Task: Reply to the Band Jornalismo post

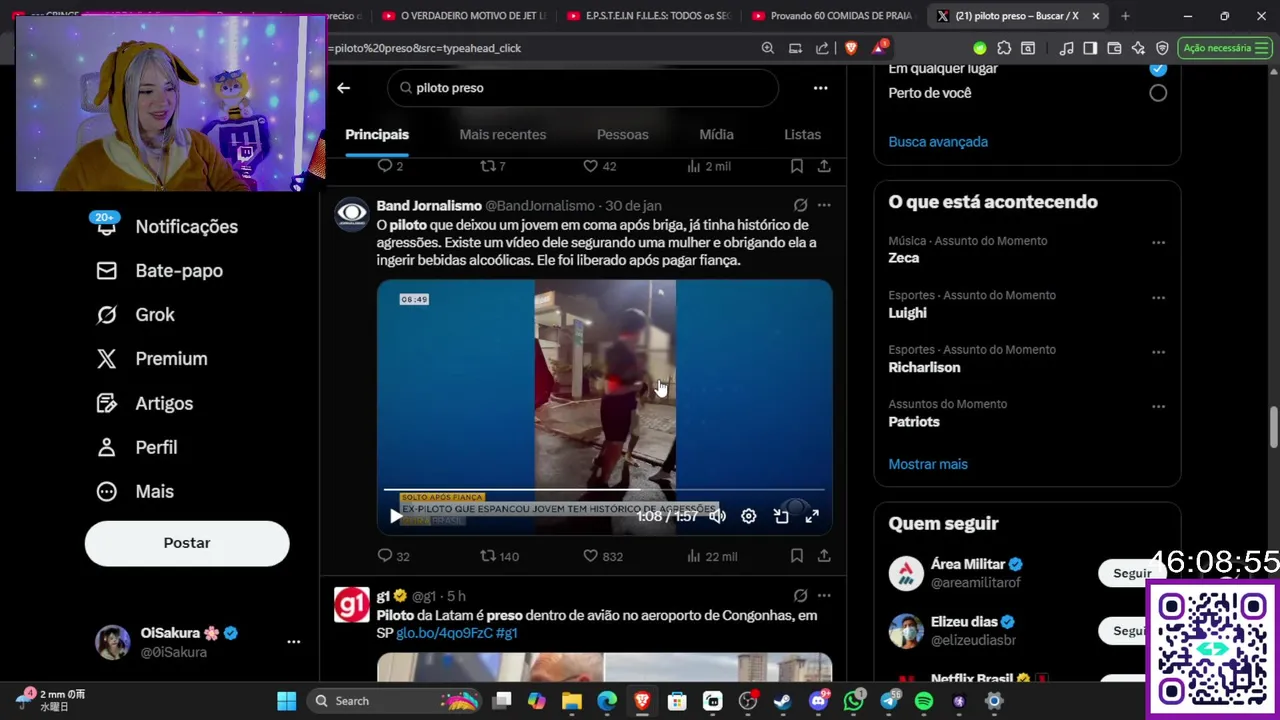Action: click(x=393, y=556)
